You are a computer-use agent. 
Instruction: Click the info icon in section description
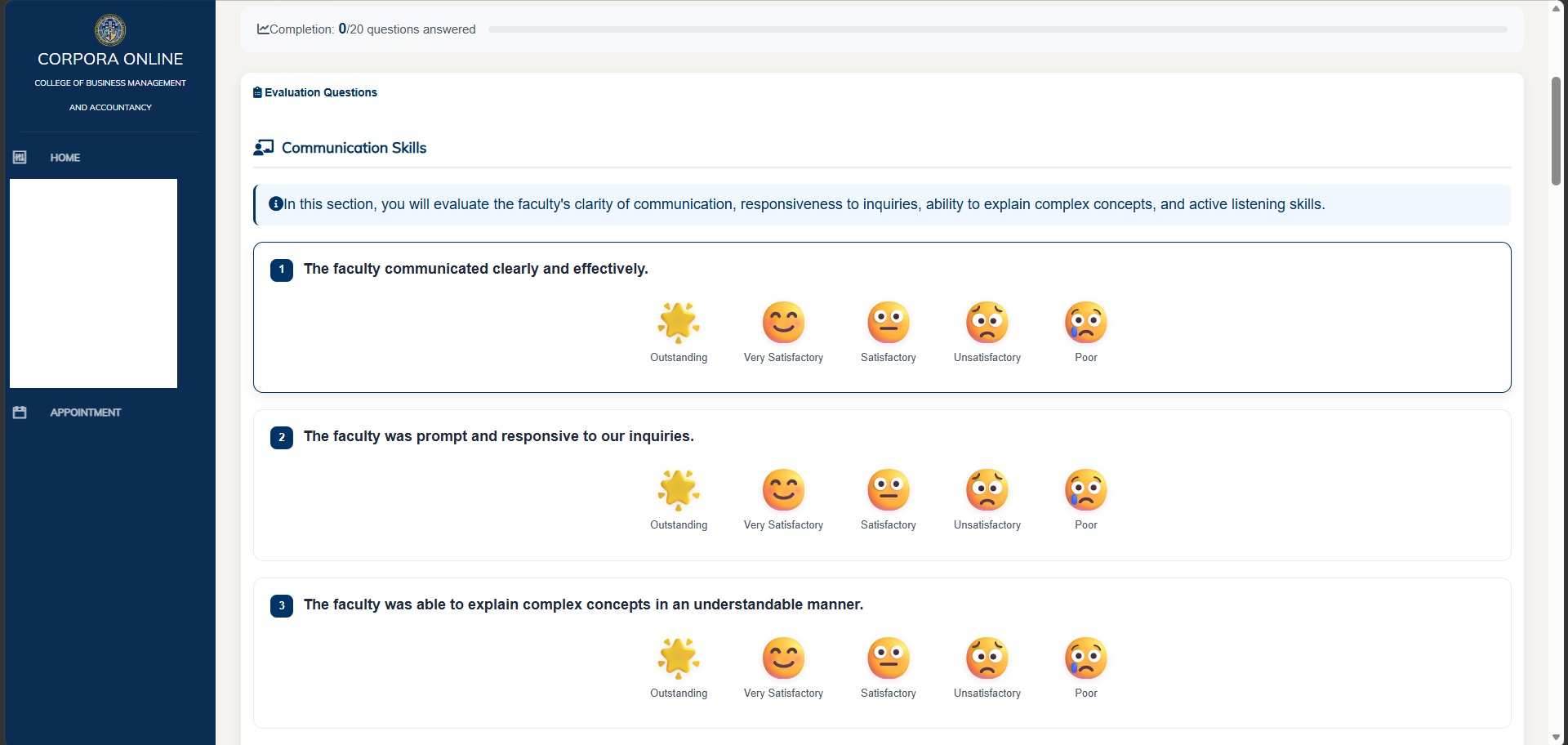pyautogui.click(x=276, y=203)
